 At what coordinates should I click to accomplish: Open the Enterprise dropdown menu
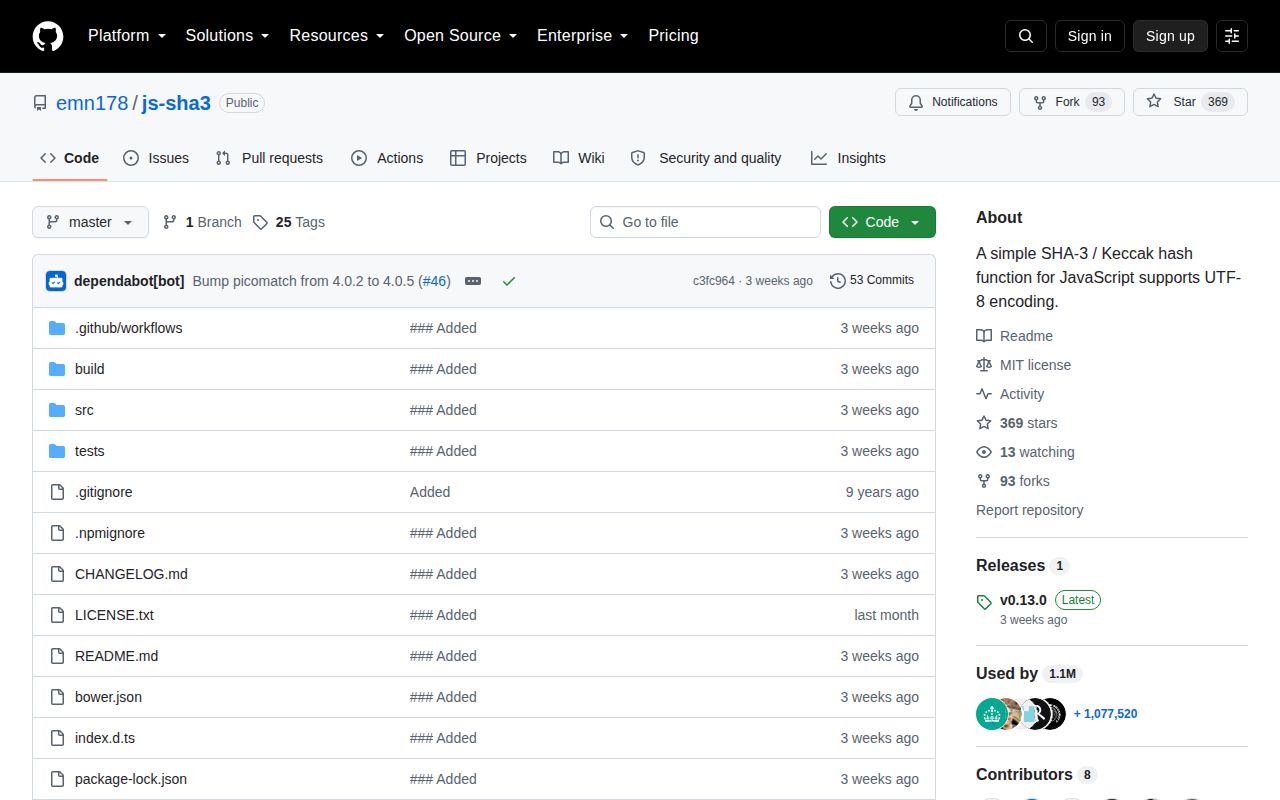[582, 36]
